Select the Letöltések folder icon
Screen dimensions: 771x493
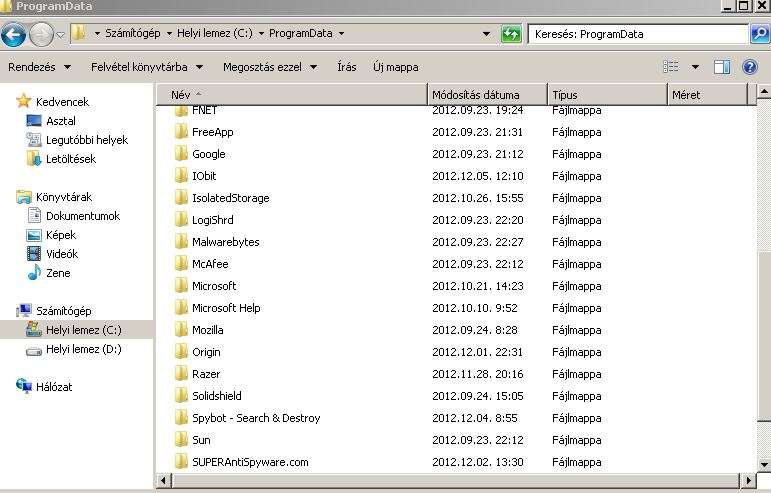[33, 159]
